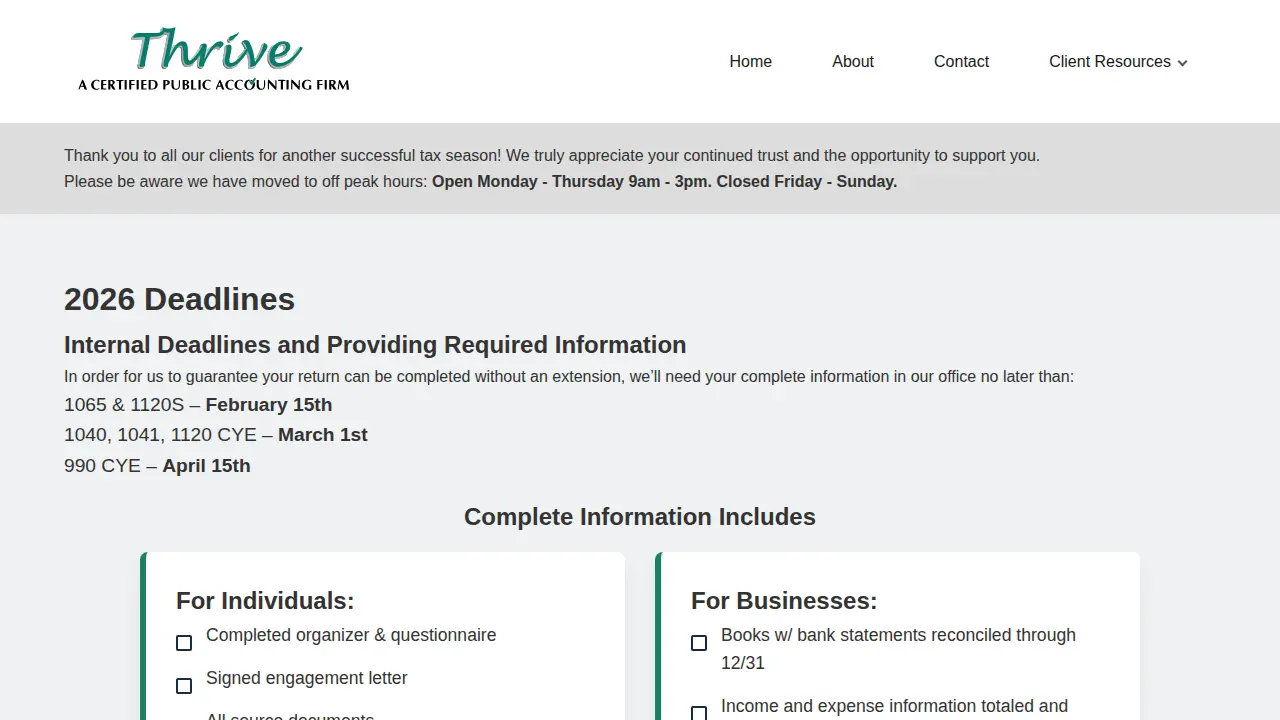
Task: Click the February 15th deadline line
Action: coord(198,405)
